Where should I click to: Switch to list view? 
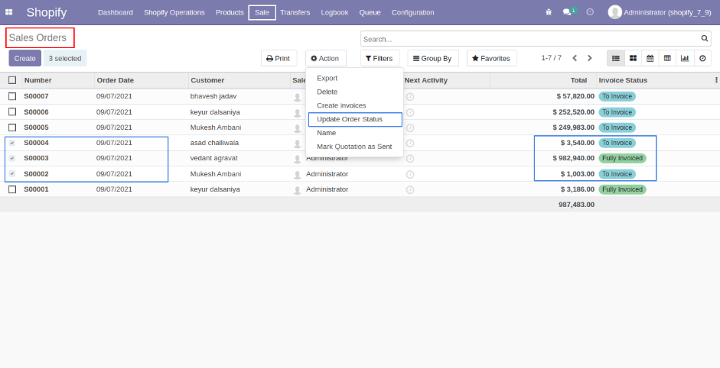[616, 58]
